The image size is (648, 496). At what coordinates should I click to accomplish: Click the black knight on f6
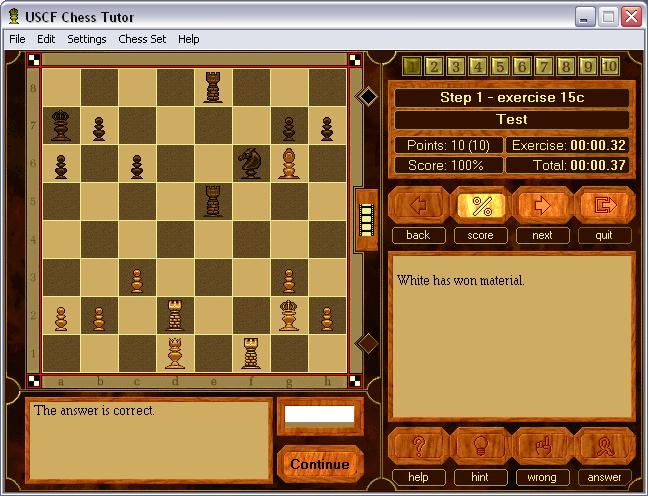pos(251,162)
